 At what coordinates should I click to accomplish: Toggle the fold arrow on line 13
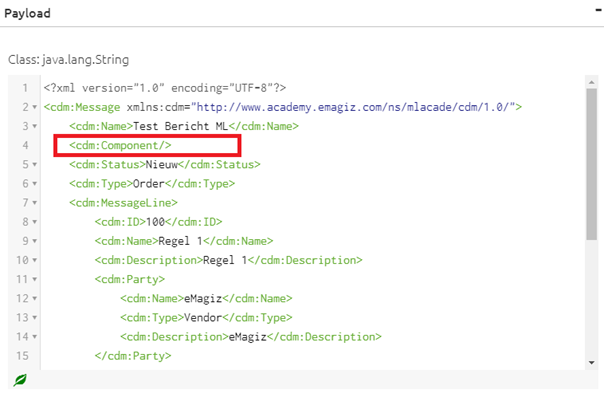[34, 317]
